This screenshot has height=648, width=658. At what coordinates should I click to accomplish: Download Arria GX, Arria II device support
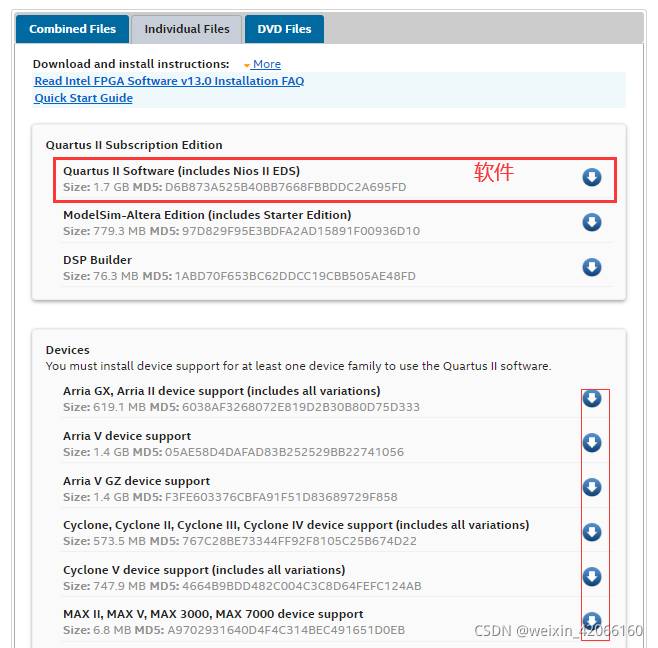coord(592,398)
